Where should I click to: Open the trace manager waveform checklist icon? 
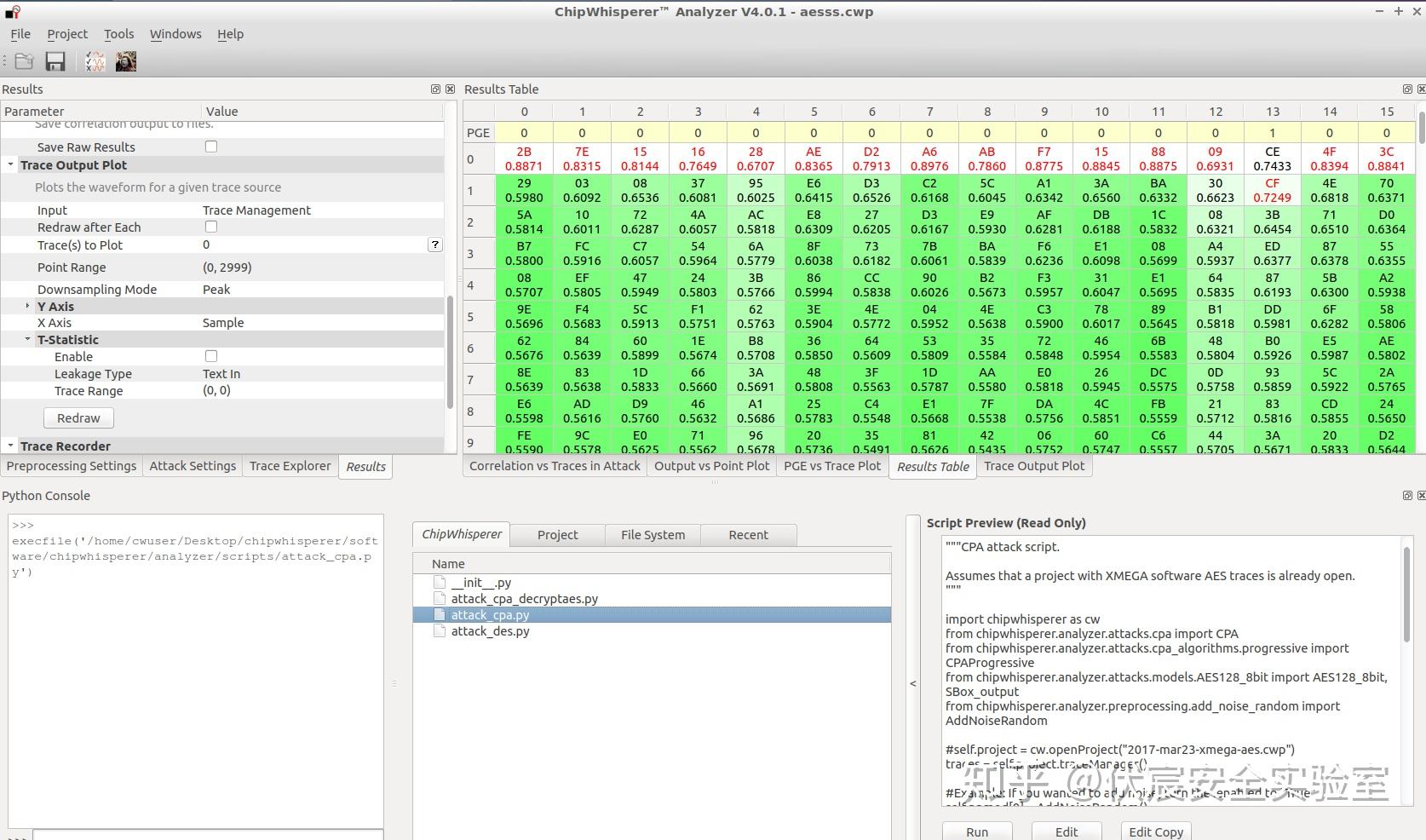[95, 61]
